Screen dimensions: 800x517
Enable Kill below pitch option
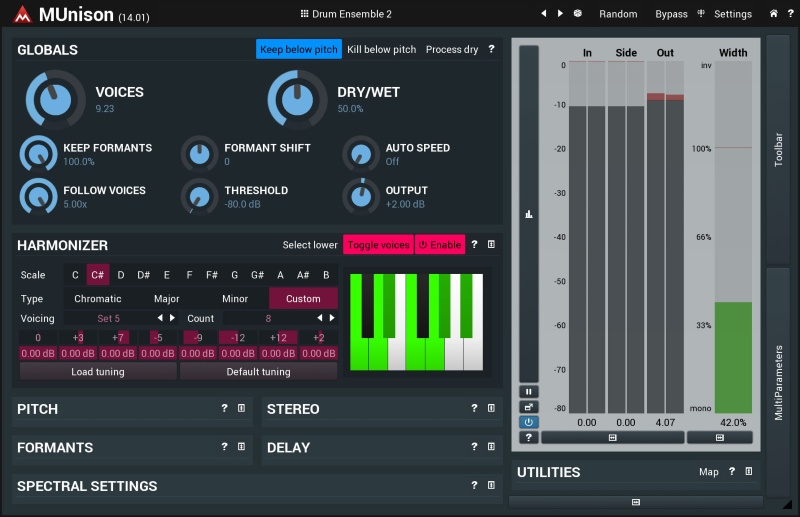pos(382,49)
